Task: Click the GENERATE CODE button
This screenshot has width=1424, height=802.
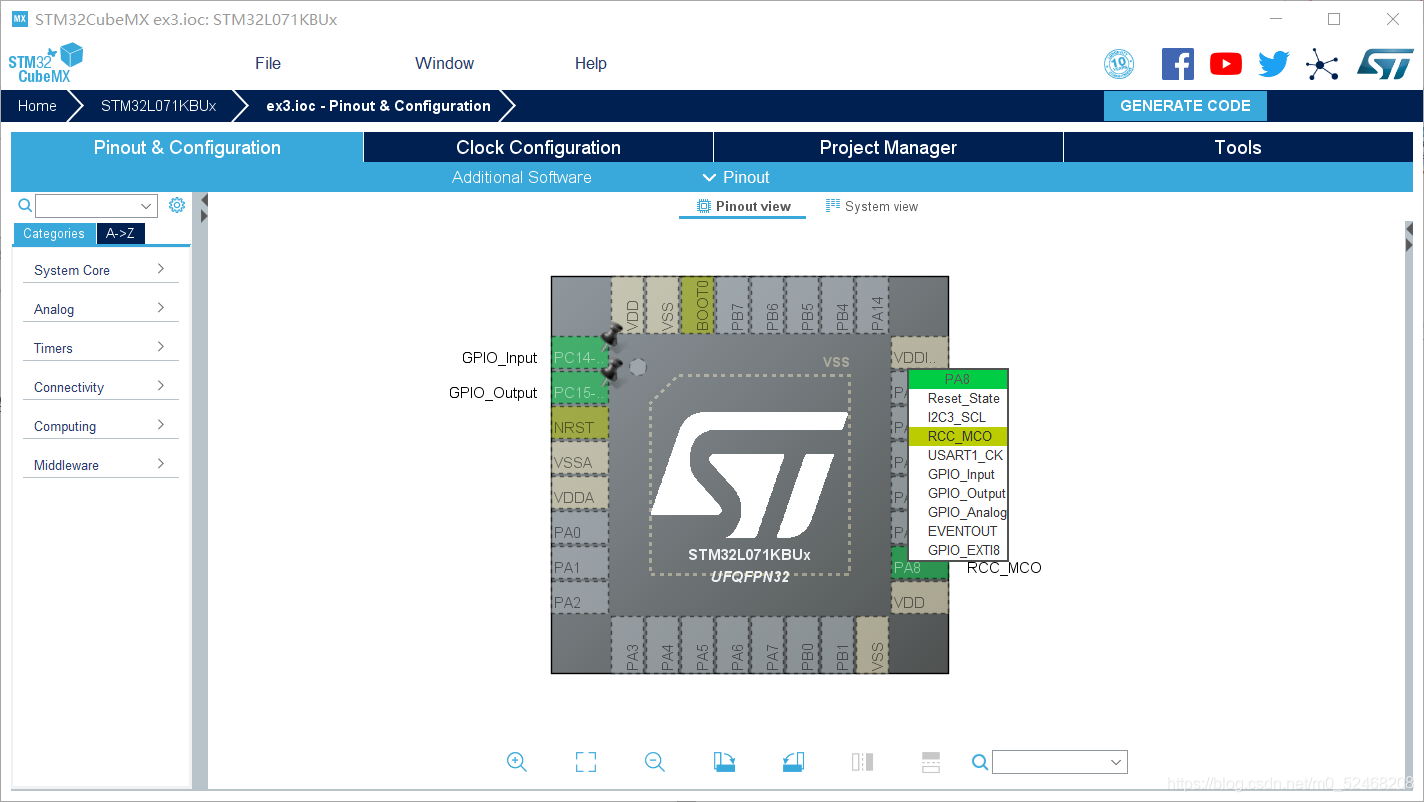Action: [x=1185, y=105]
